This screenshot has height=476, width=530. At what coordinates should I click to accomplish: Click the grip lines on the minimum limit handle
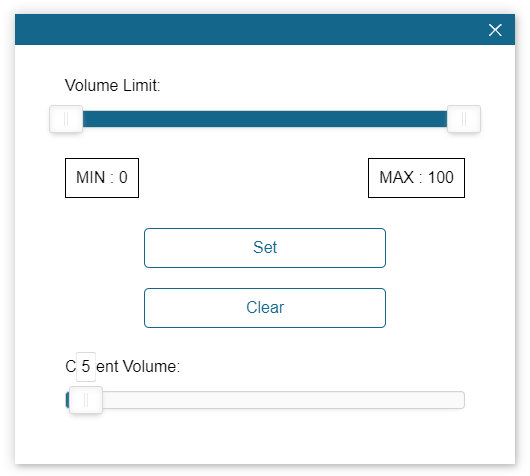(x=66, y=119)
